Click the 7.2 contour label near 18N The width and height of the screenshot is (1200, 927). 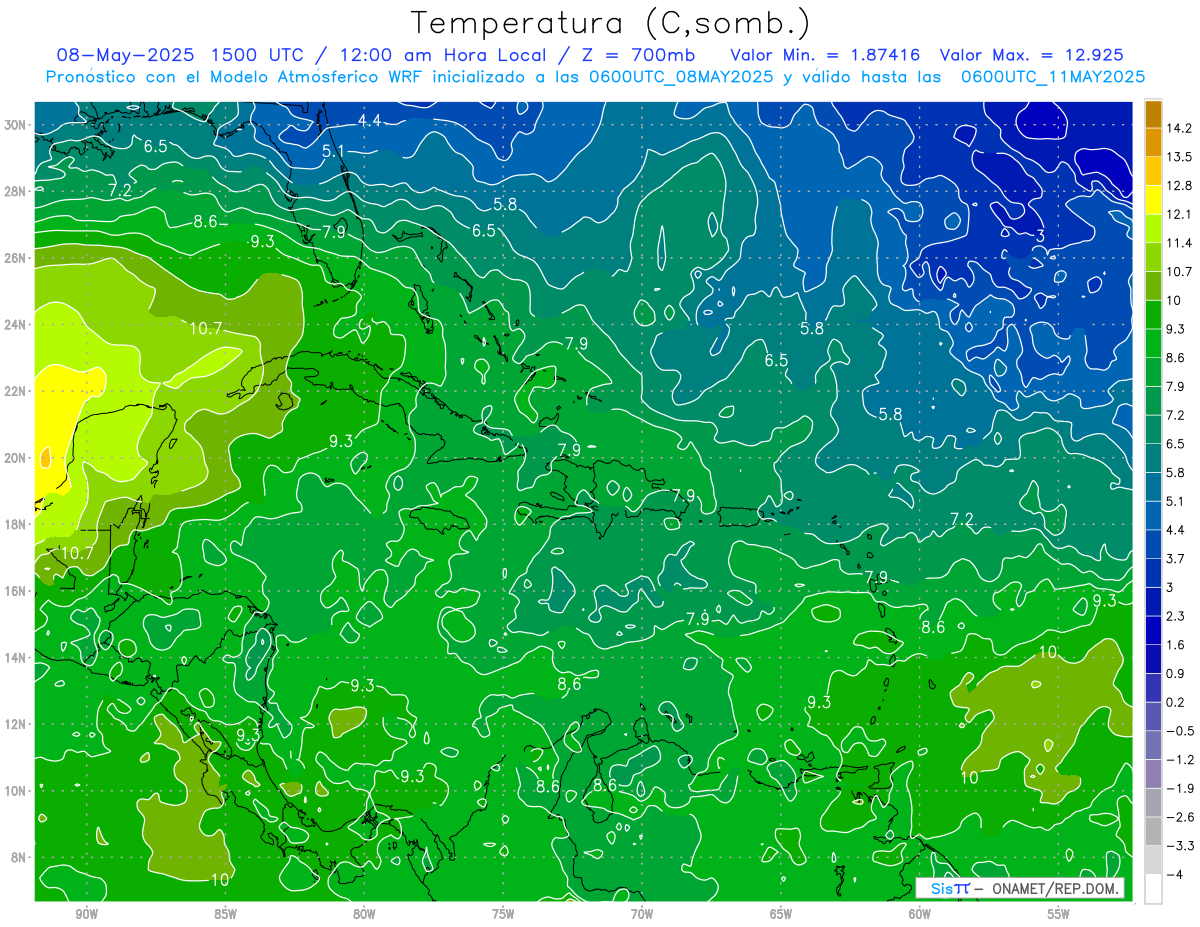click(x=962, y=518)
